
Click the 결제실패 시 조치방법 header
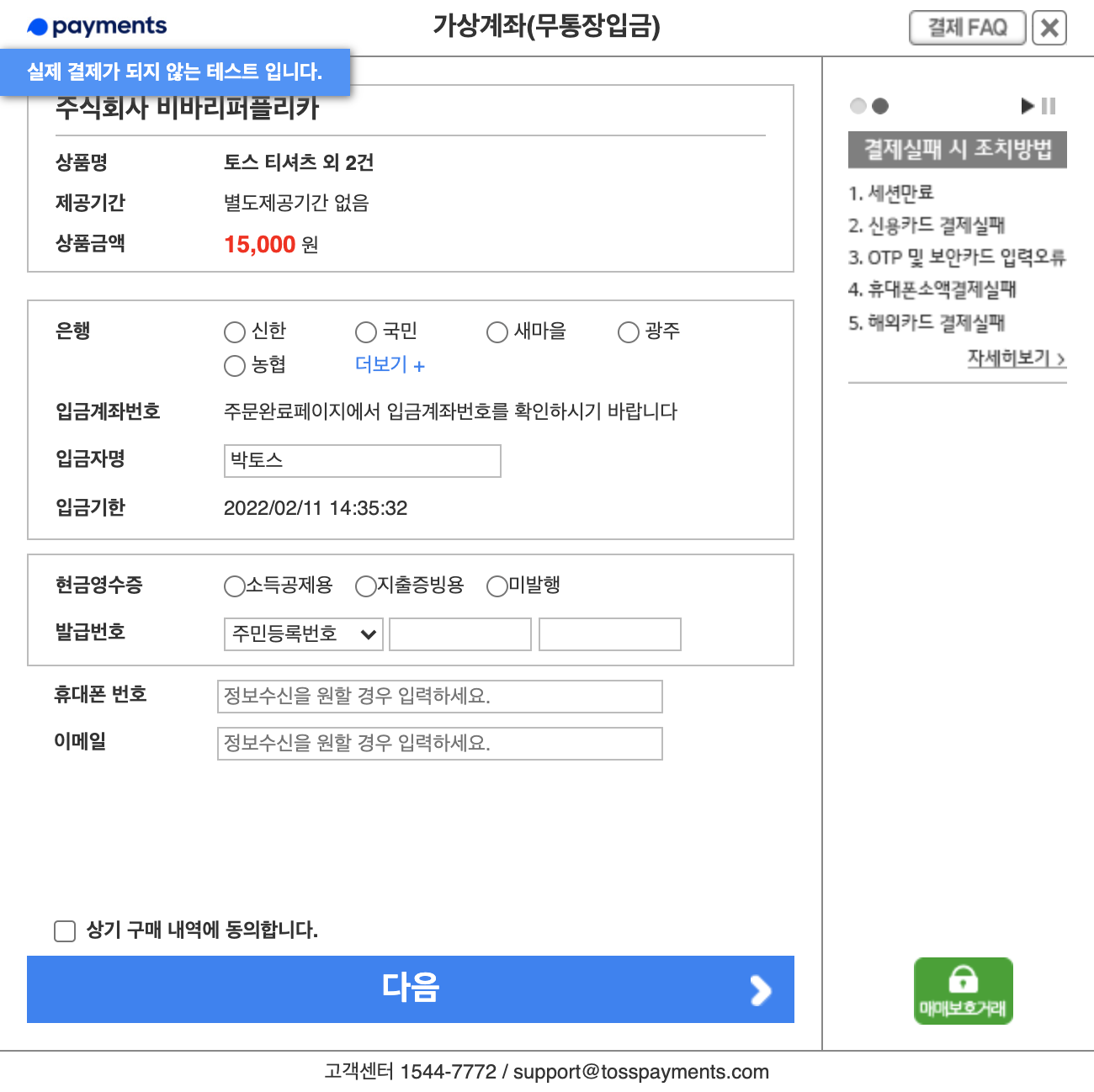[958, 150]
